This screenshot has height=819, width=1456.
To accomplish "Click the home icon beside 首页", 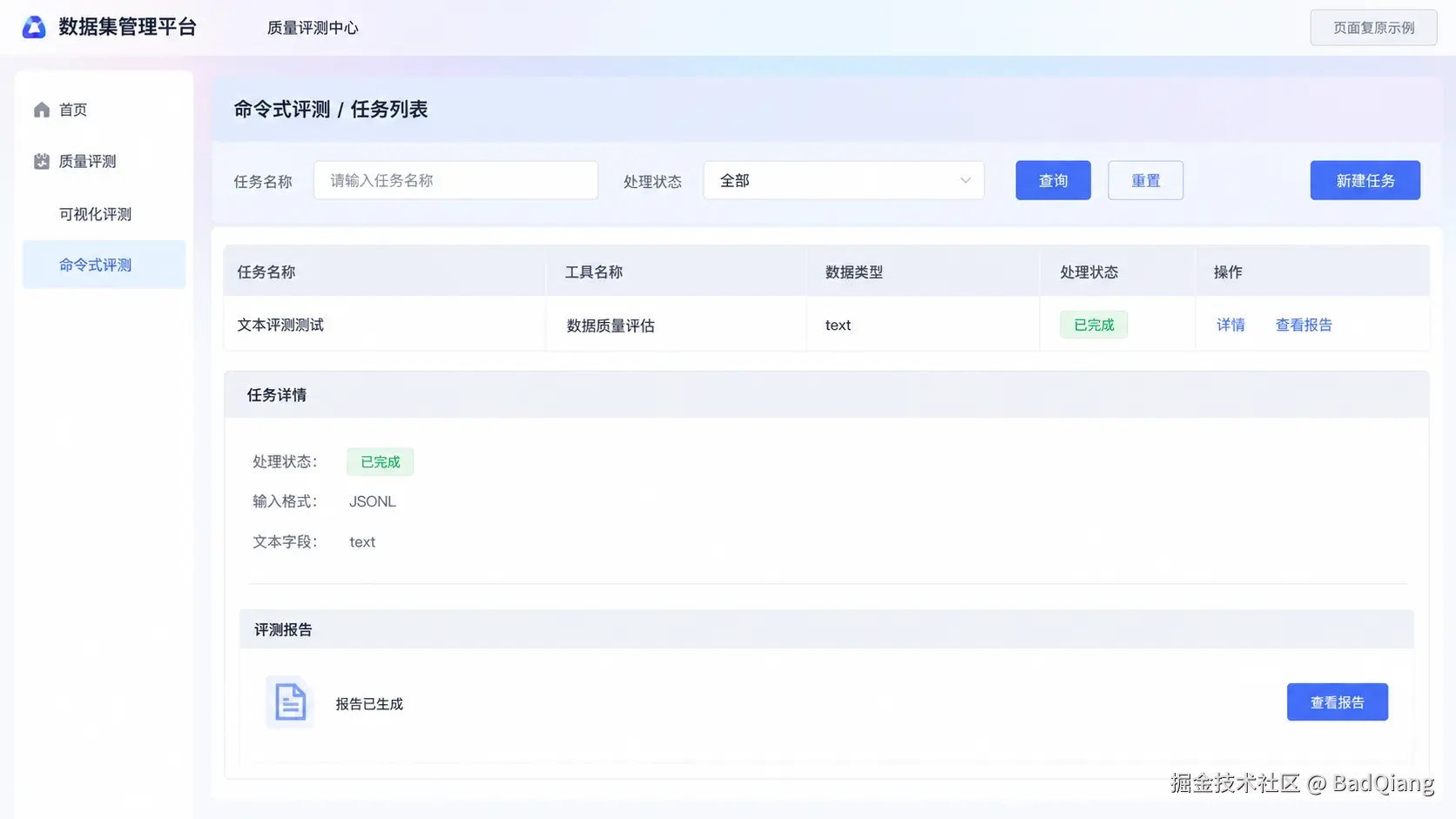I will (x=42, y=110).
